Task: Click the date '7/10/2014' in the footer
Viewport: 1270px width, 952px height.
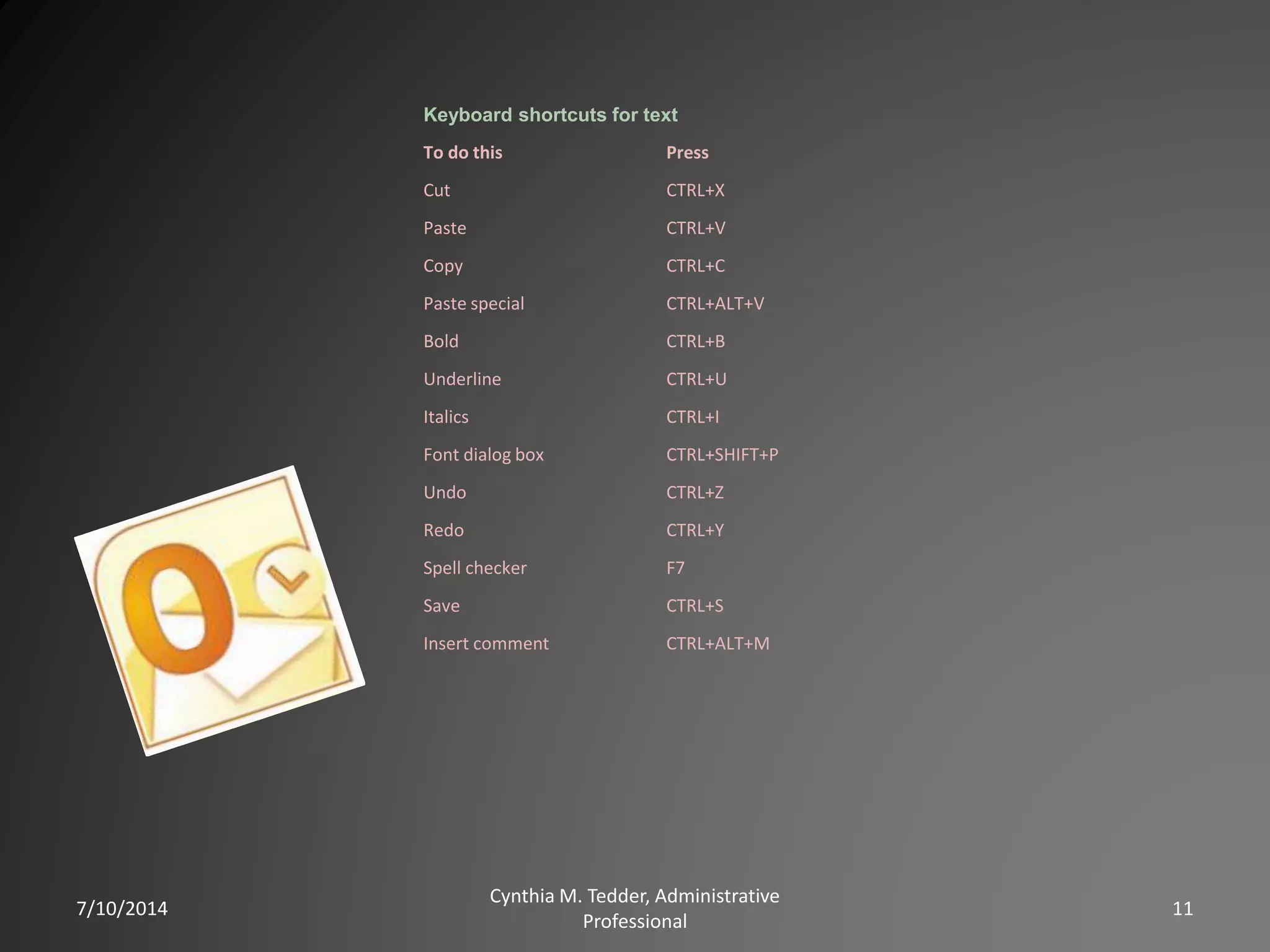Action: [122, 909]
